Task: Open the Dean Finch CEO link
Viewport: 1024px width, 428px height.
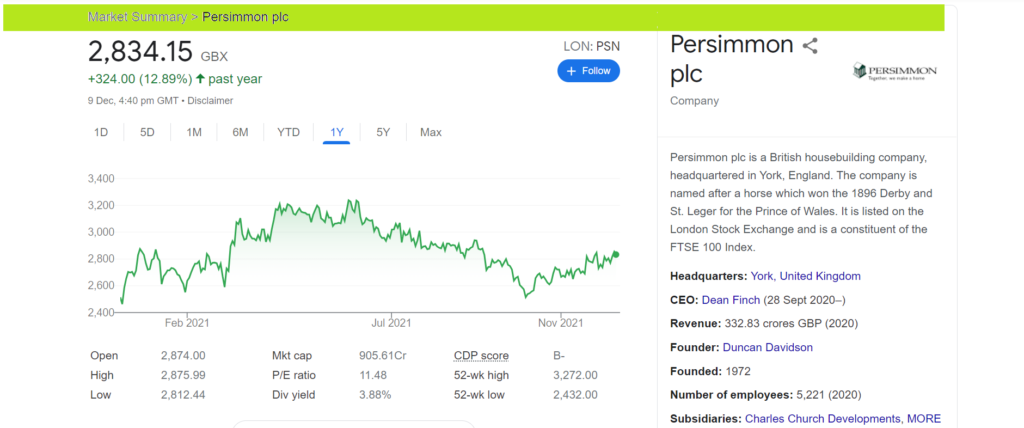Action: pos(731,300)
